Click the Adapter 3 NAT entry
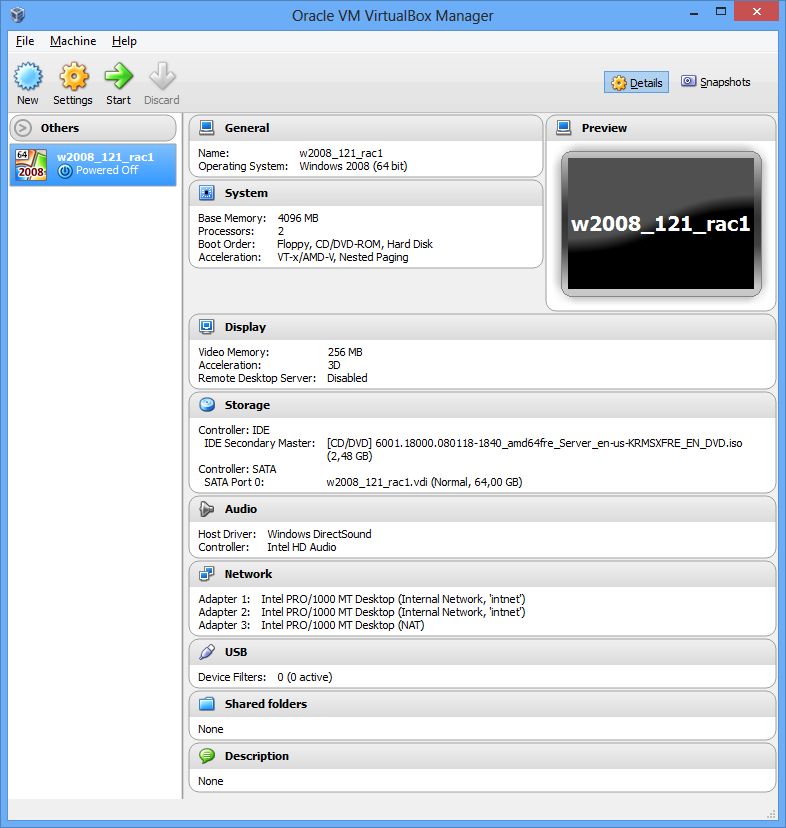 343,625
